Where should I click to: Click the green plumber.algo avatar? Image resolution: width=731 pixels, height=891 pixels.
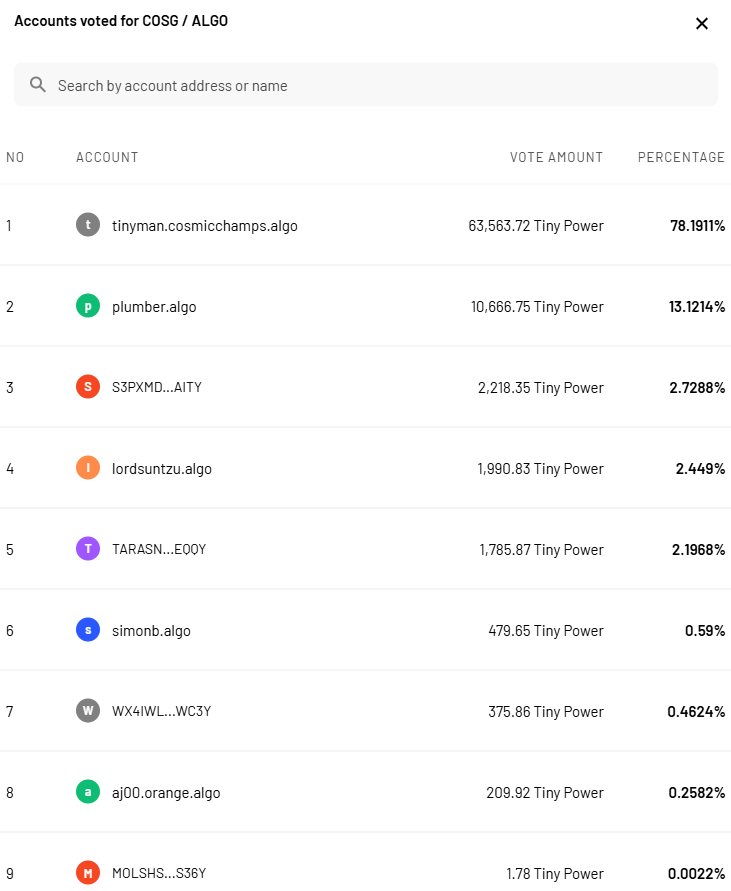[88, 306]
